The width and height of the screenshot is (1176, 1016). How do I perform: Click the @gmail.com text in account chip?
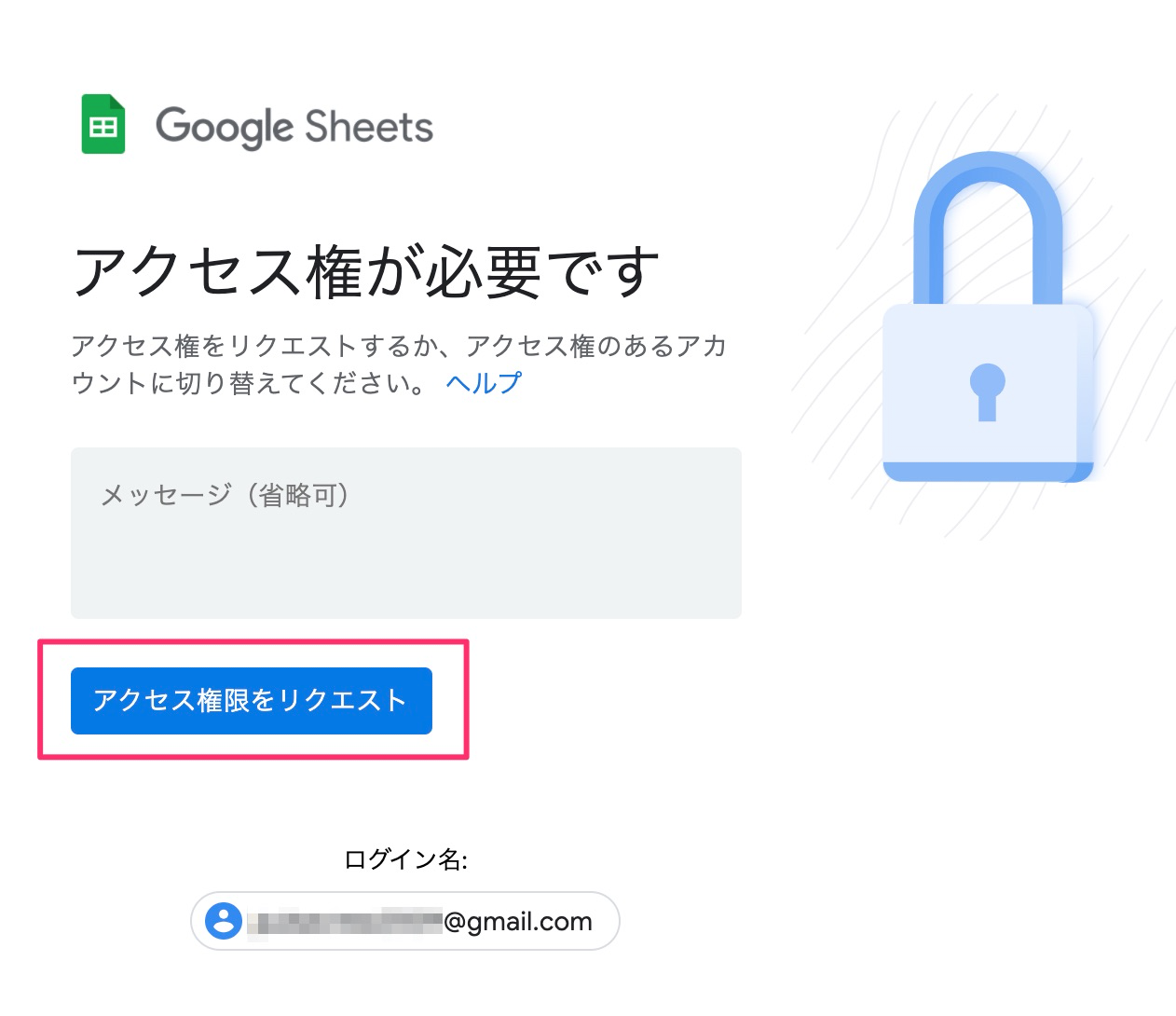click(518, 922)
